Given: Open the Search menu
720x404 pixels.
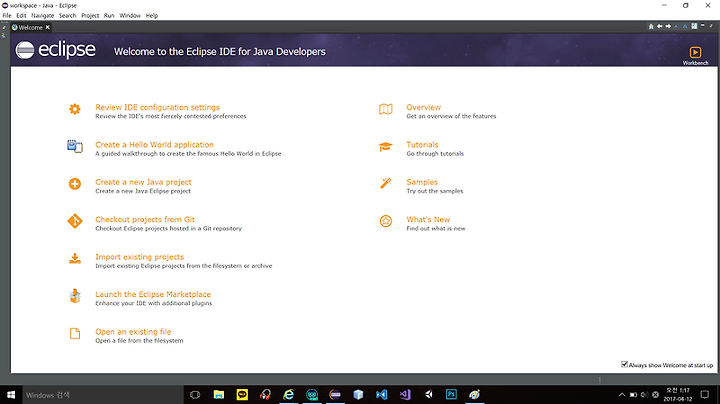Looking at the screenshot, I should tap(68, 16).
